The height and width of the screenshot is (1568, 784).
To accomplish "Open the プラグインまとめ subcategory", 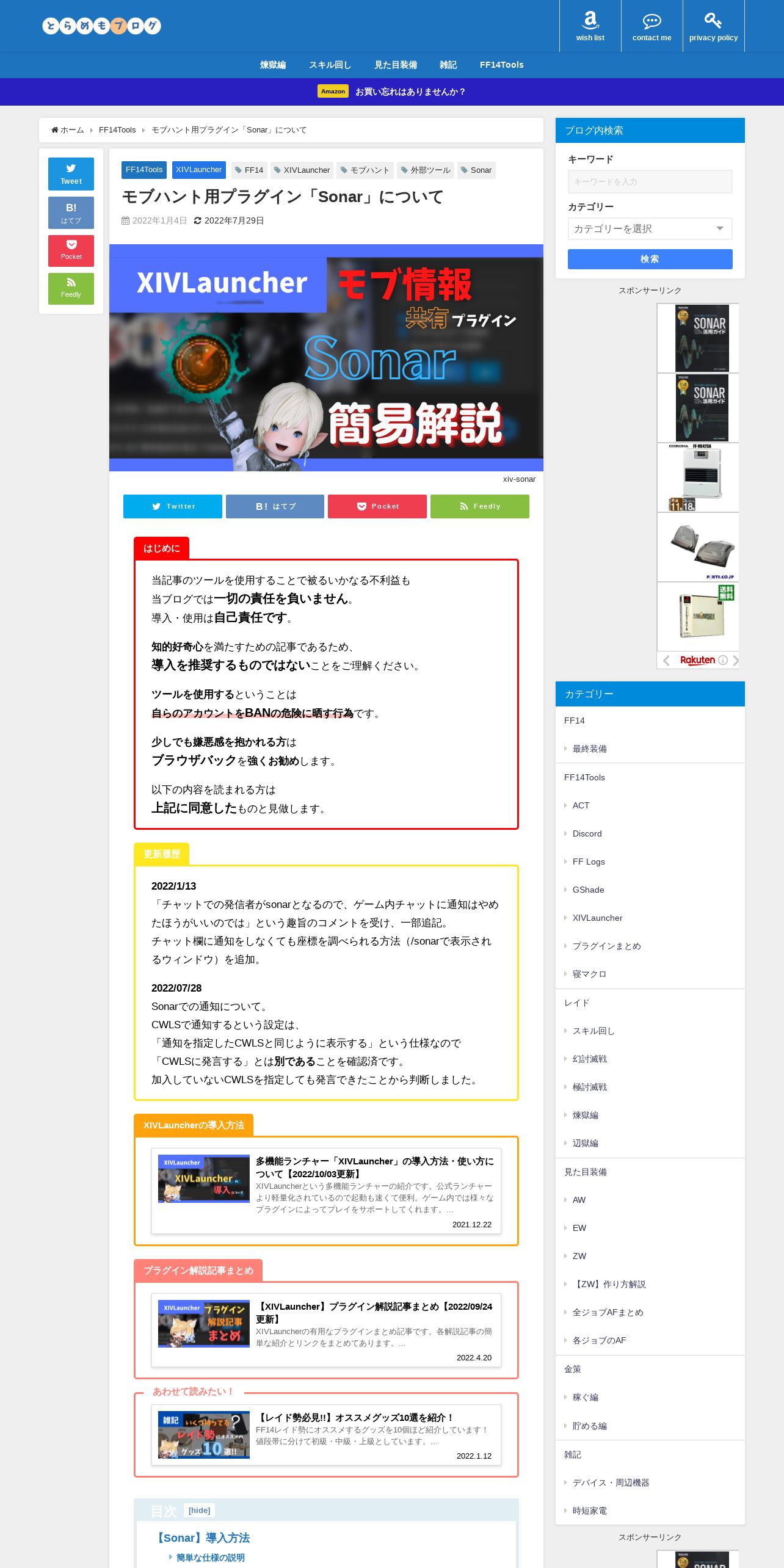I will click(x=606, y=946).
